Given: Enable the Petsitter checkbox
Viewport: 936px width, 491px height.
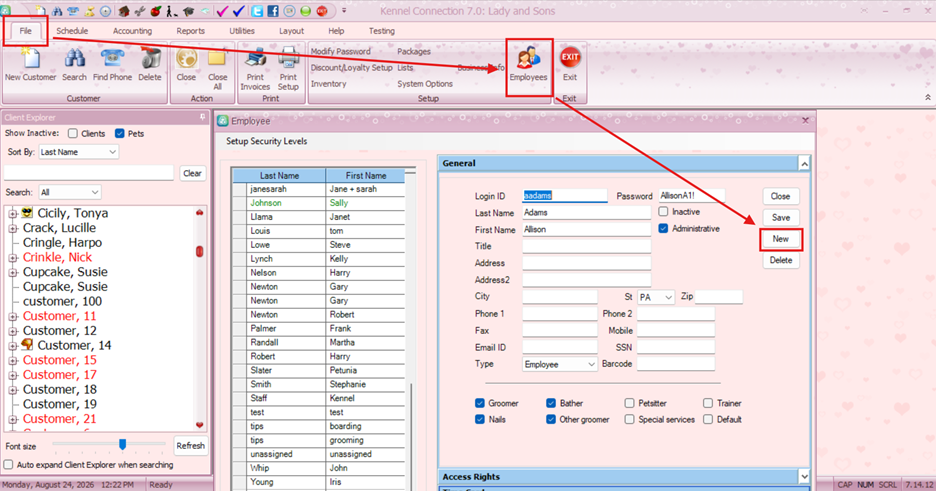Looking at the screenshot, I should (629, 403).
